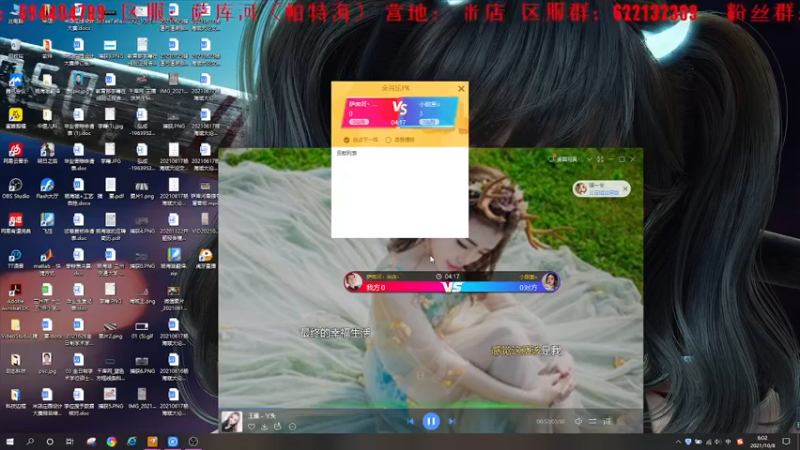Viewport: 800px width, 450px height.
Task: Click the share icon beside the download icon
Action: [278, 427]
